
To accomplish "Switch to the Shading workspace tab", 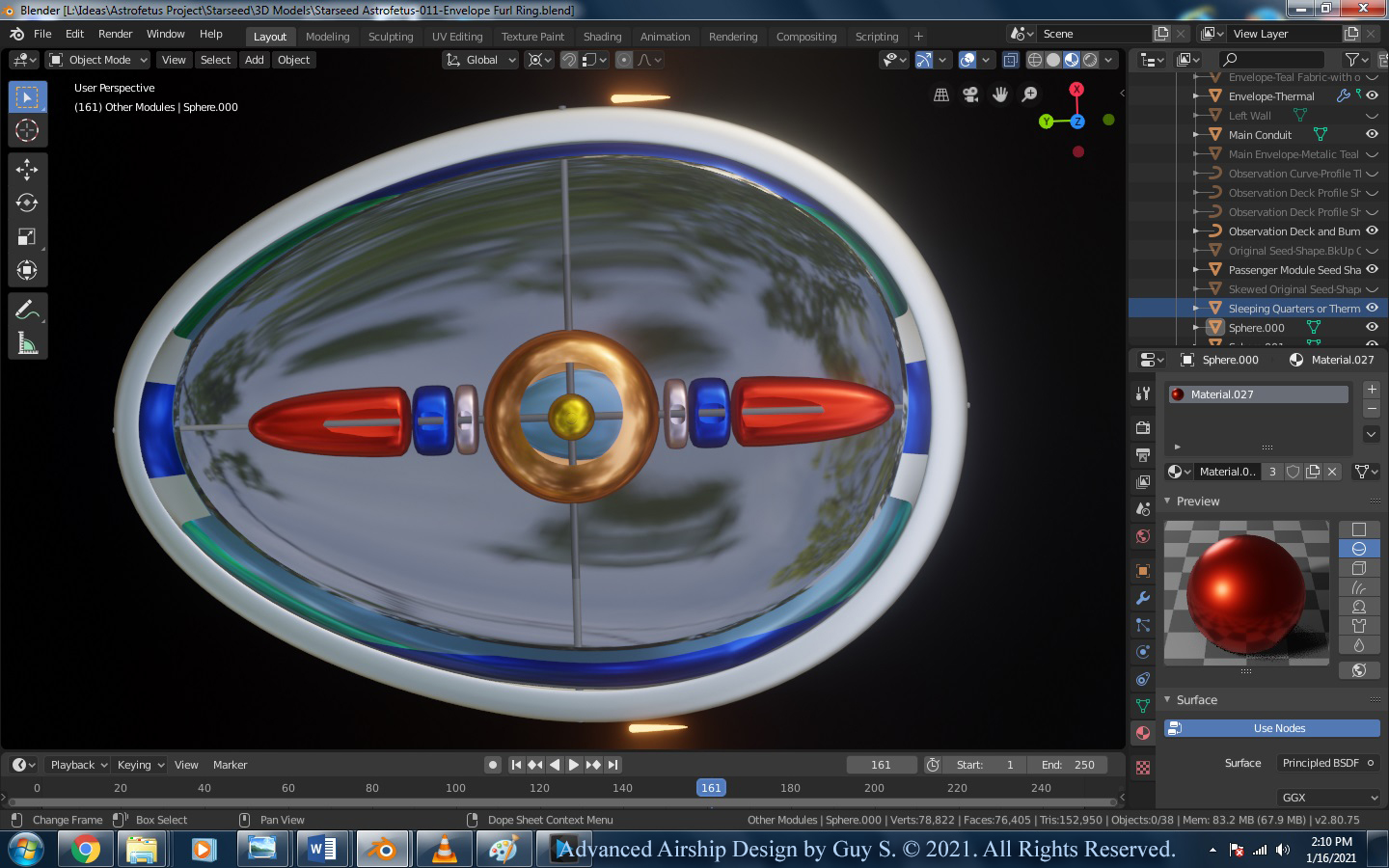I will coord(602,37).
